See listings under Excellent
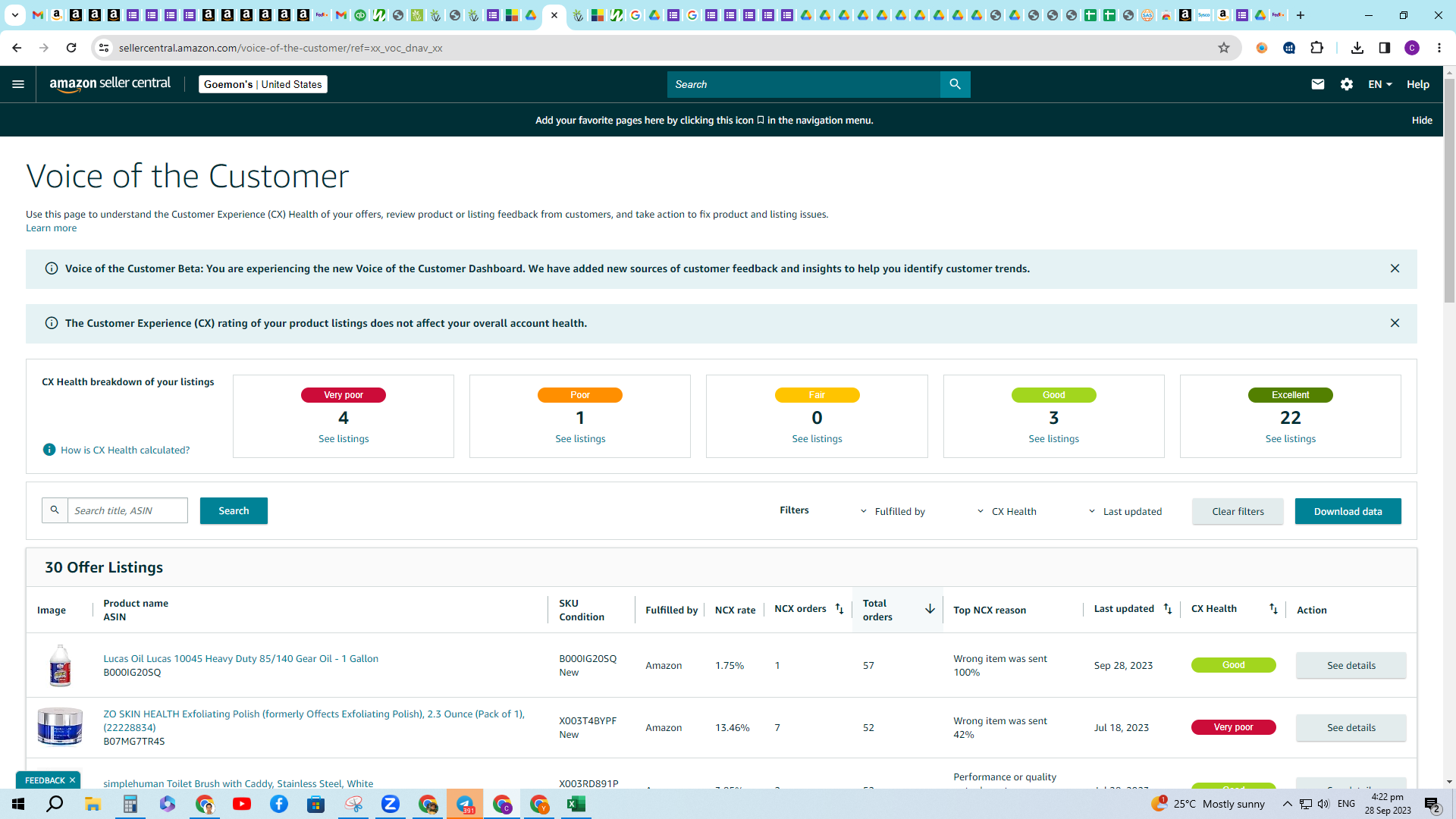The width and height of the screenshot is (1456, 819). tap(1290, 439)
